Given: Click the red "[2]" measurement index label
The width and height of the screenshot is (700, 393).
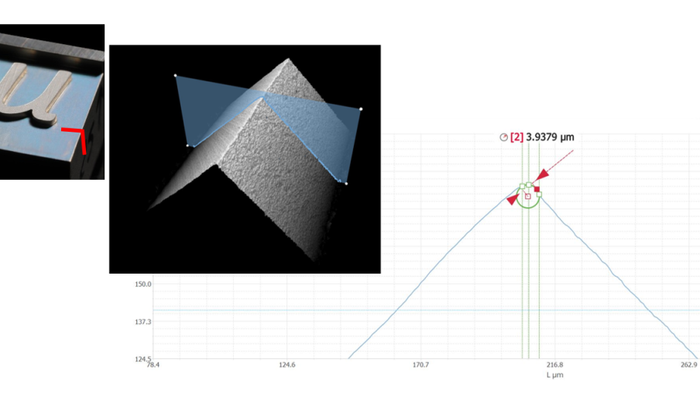Looking at the screenshot, I should [x=517, y=137].
